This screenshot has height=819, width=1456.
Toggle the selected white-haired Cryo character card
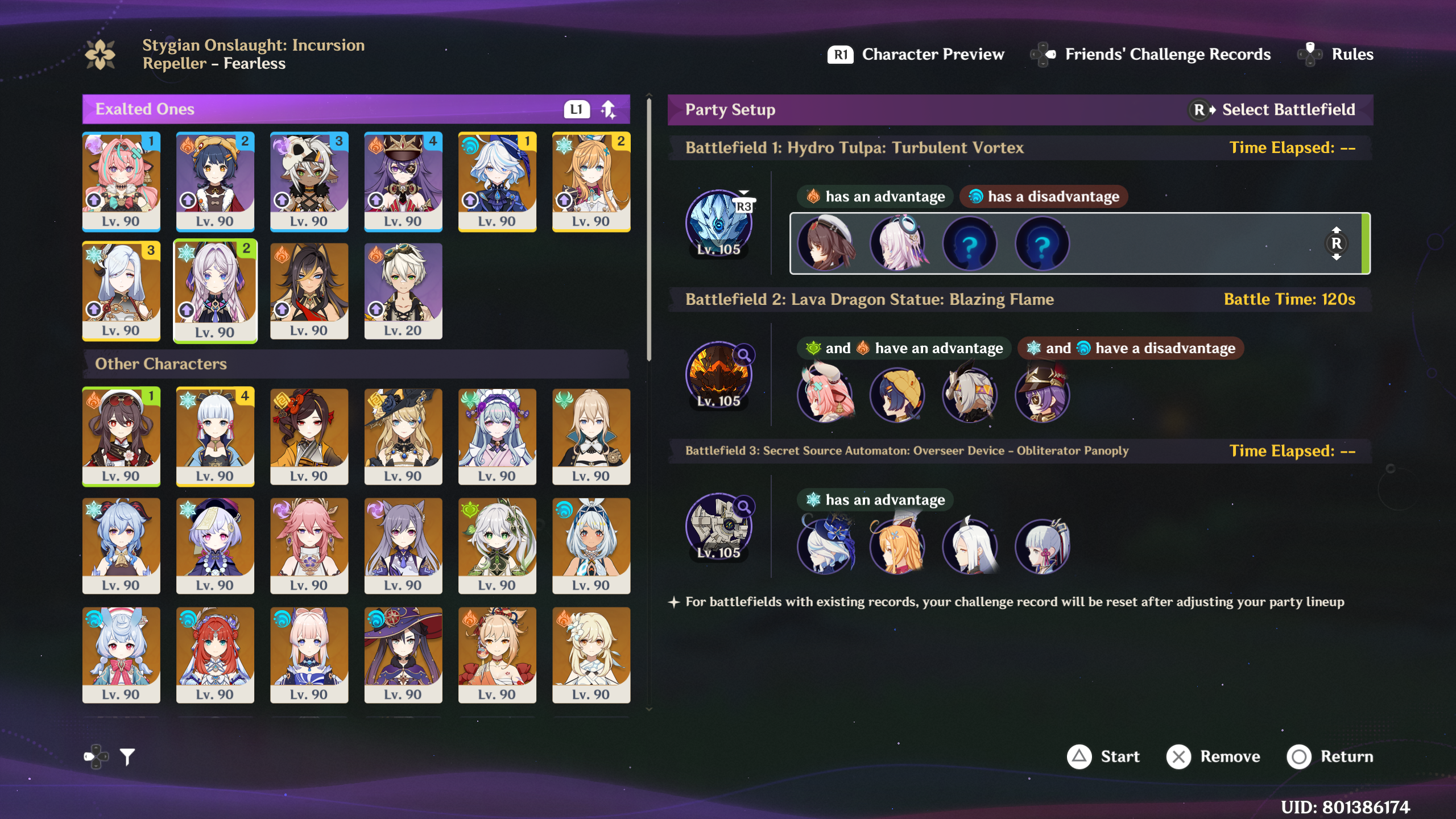(215, 291)
